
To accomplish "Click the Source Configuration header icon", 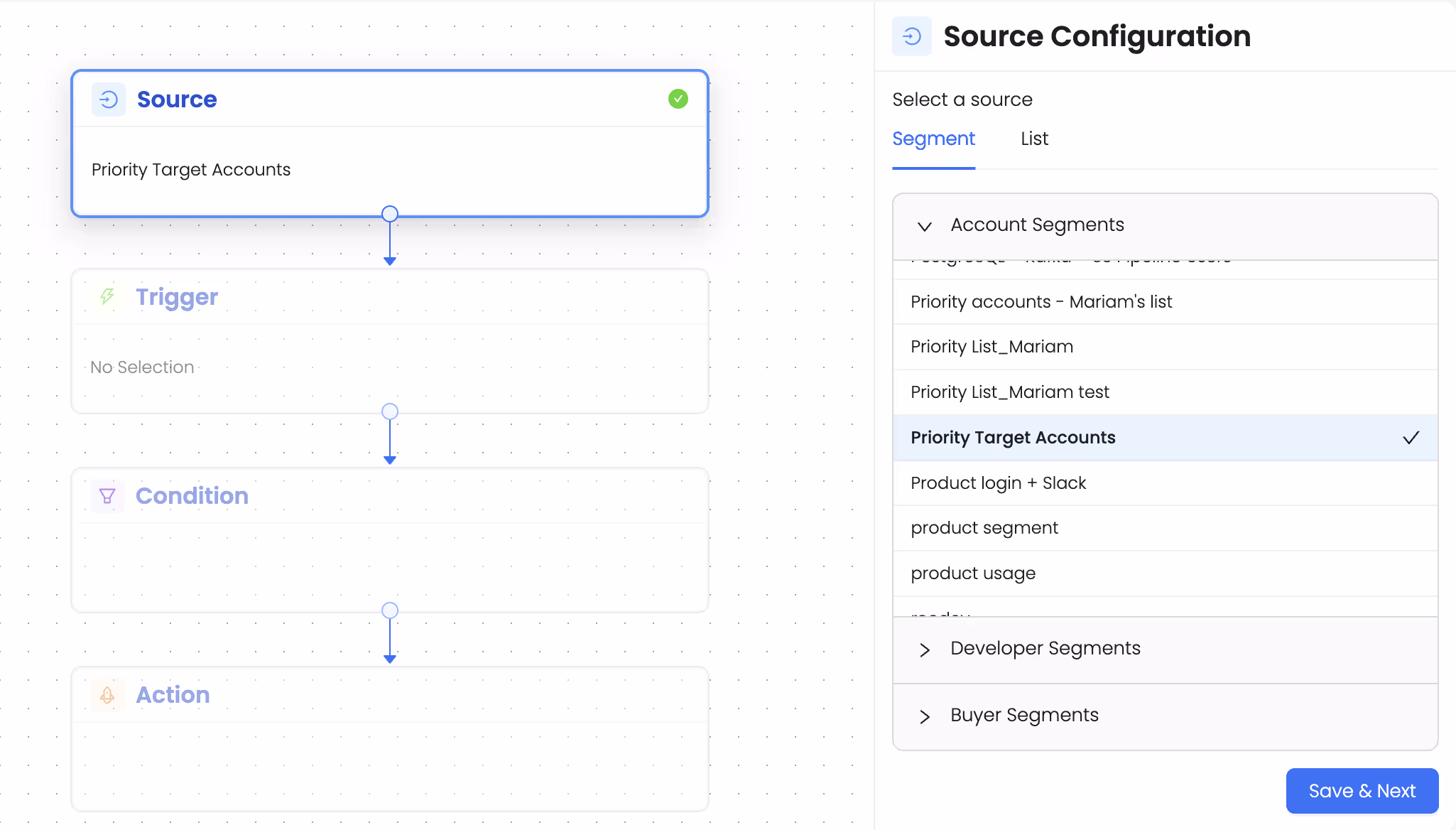I will pos(912,36).
